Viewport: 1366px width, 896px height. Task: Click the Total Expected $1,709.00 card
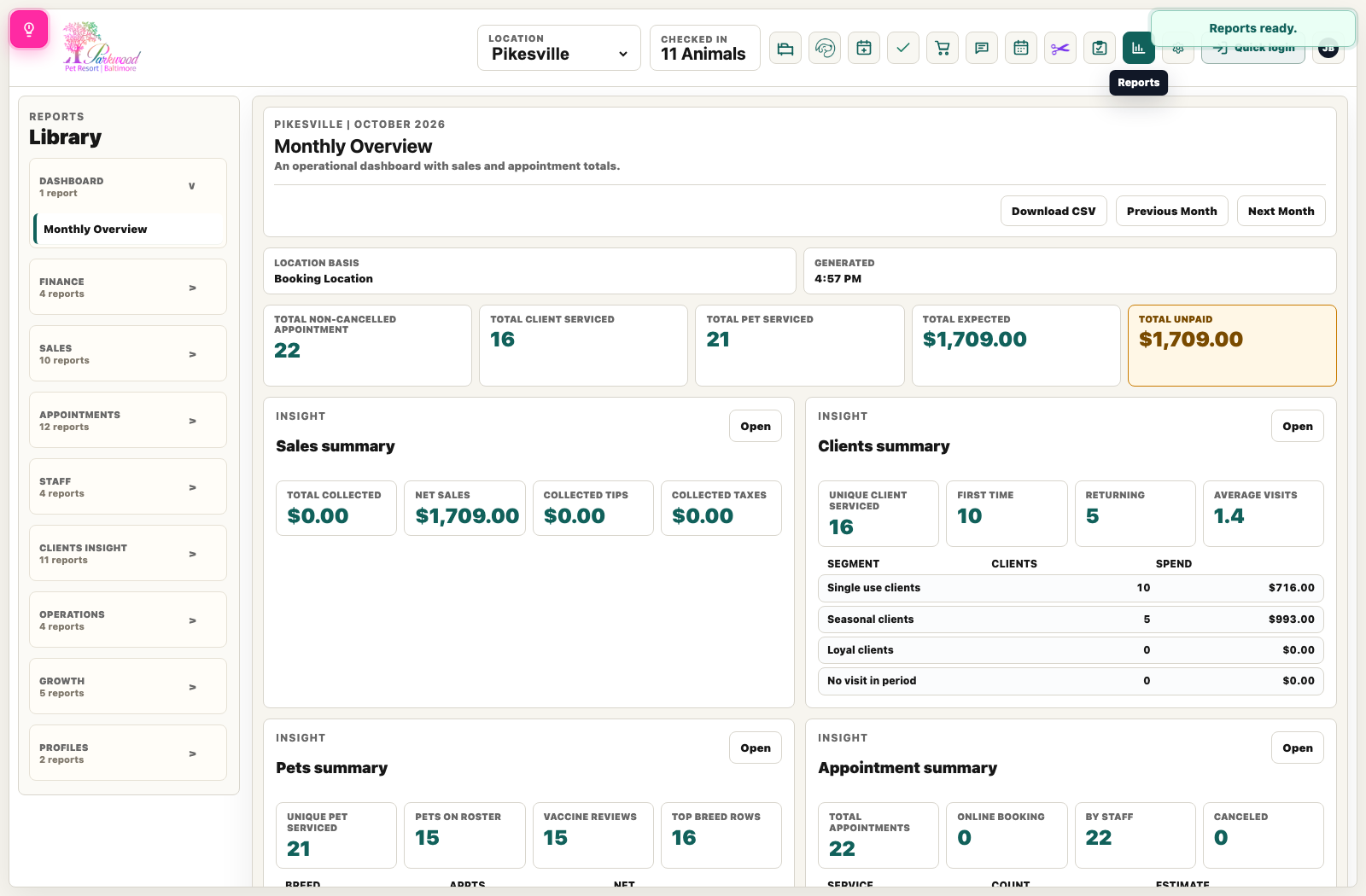(x=1016, y=346)
